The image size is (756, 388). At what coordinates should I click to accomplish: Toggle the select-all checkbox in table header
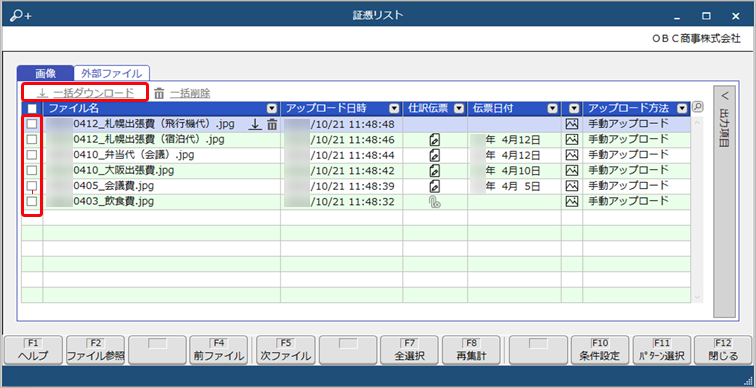tap(32, 109)
